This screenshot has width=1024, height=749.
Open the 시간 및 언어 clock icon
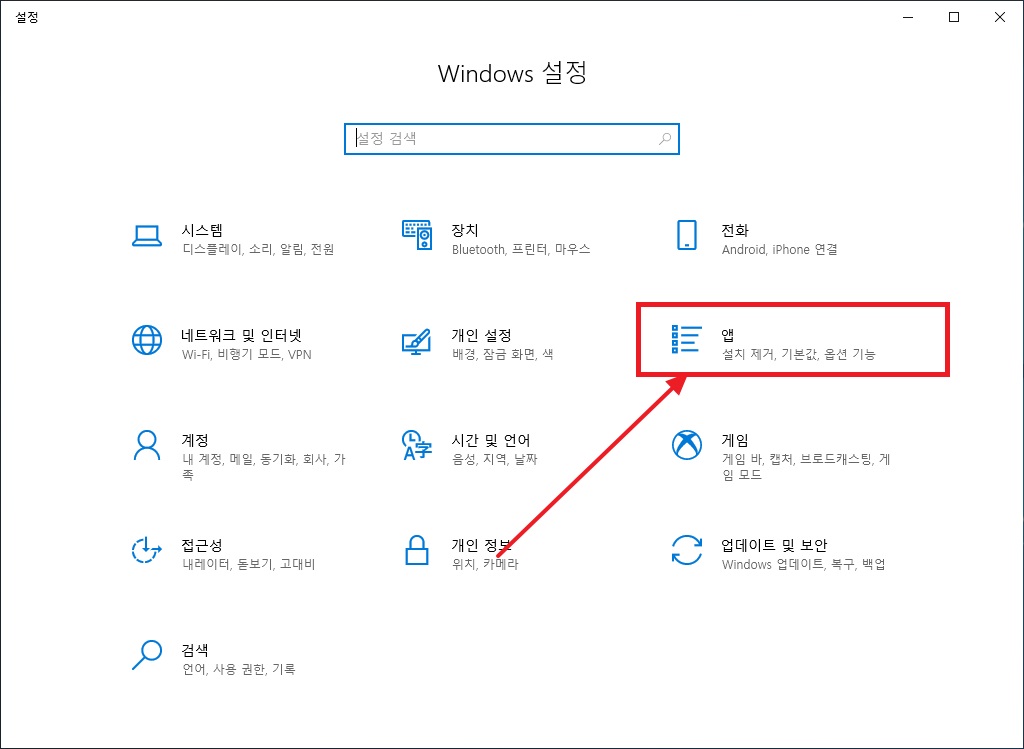(417, 445)
